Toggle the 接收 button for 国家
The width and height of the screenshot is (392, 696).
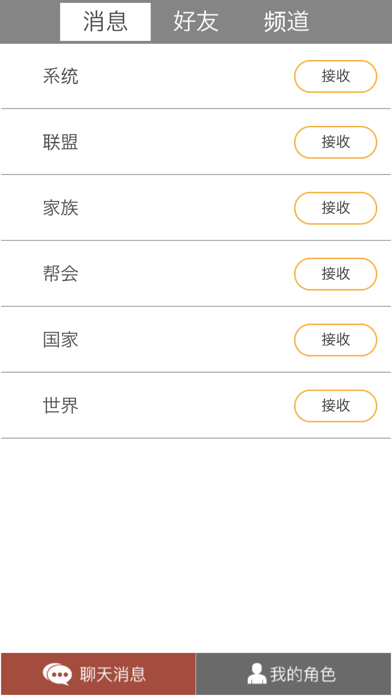pyautogui.click(x=336, y=340)
